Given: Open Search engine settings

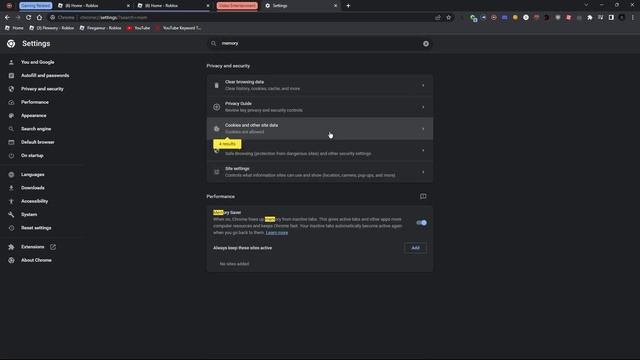Looking at the screenshot, I should point(36,129).
